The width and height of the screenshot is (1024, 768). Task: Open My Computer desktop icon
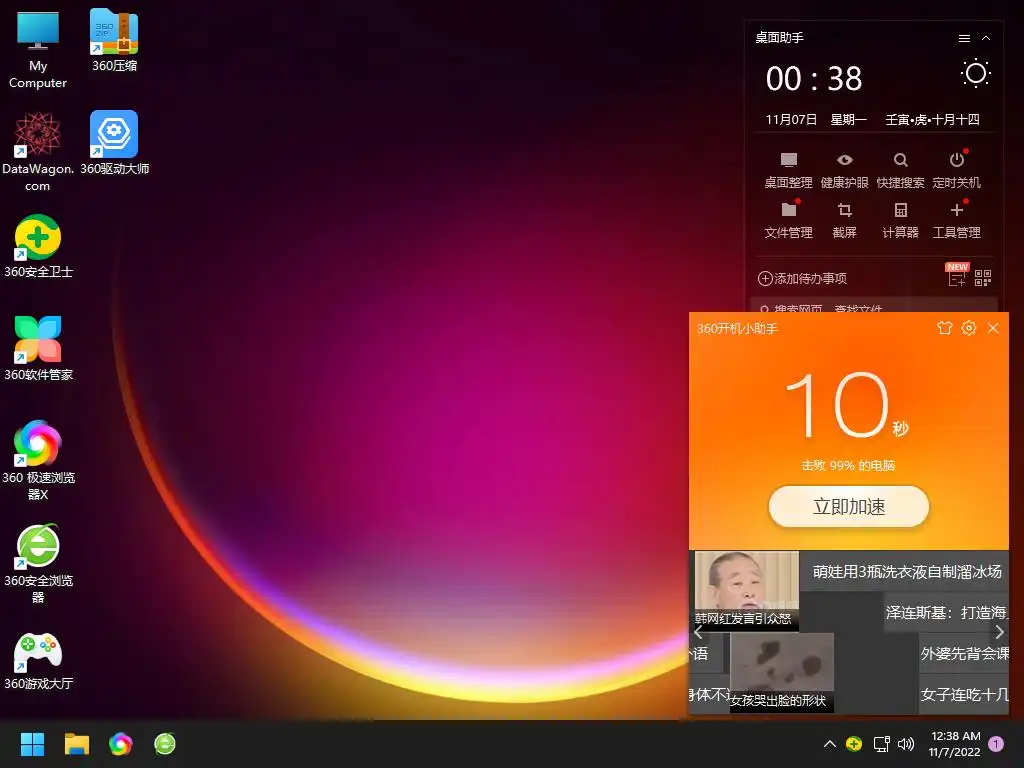[38, 50]
